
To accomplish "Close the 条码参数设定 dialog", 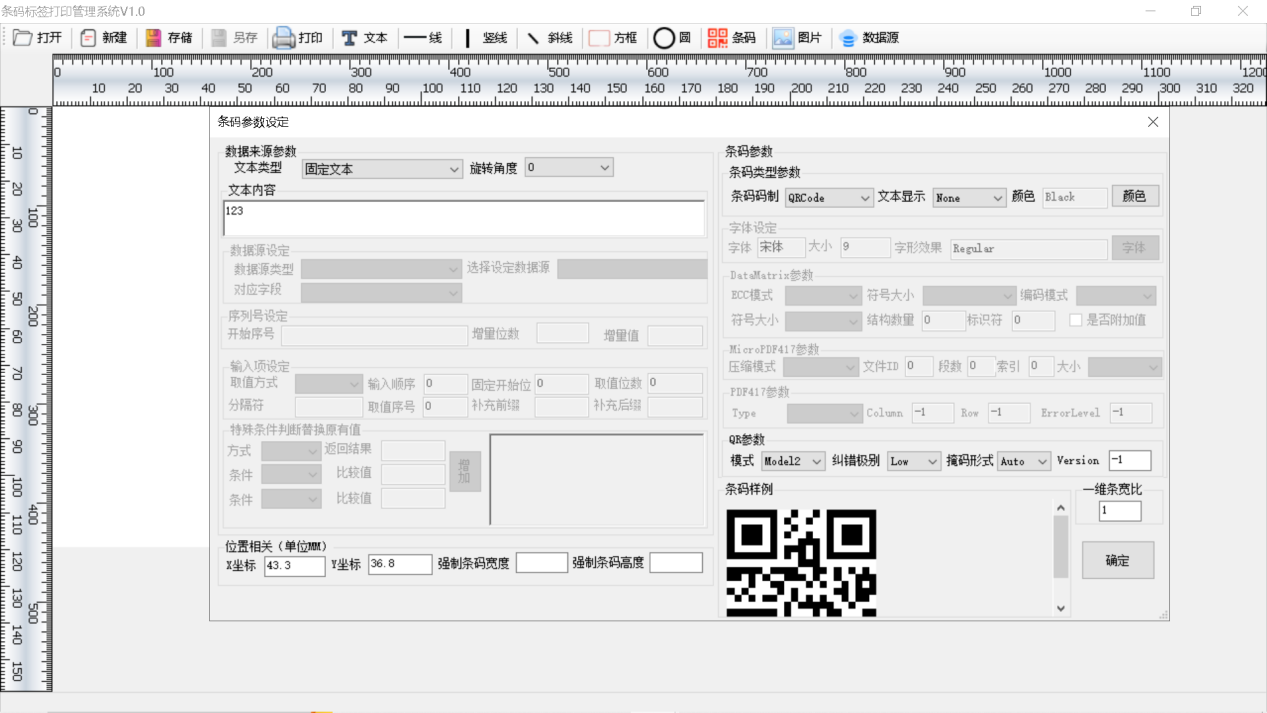I will (1153, 122).
